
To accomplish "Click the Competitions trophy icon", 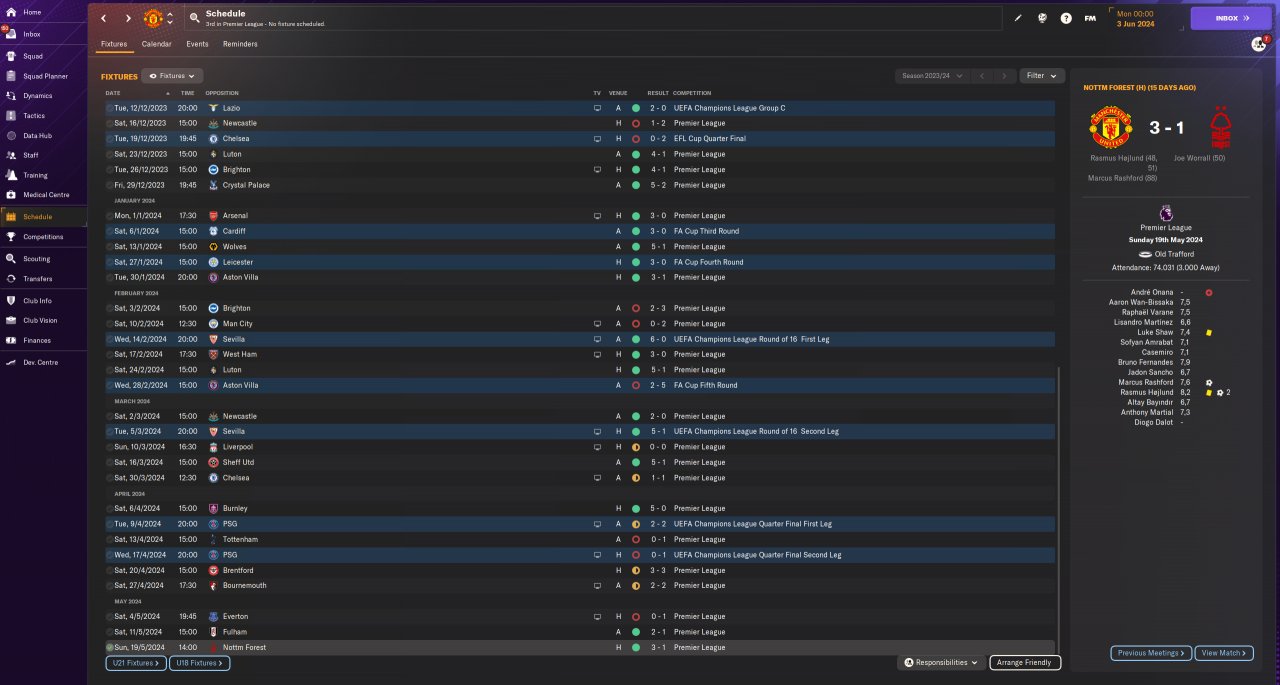I will 10,237.
